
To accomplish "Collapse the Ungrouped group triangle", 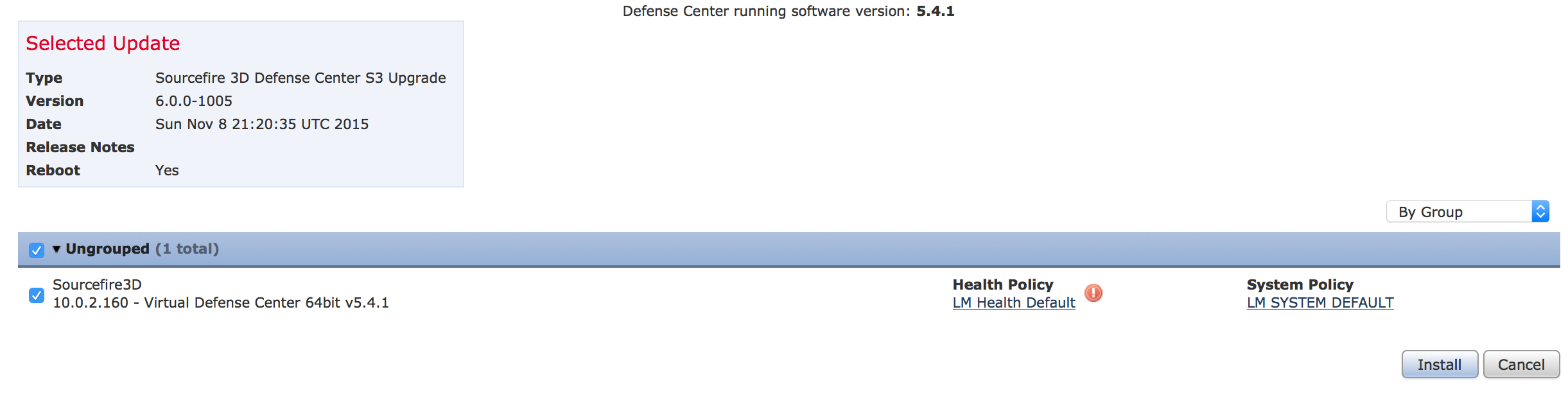I will (x=57, y=249).
